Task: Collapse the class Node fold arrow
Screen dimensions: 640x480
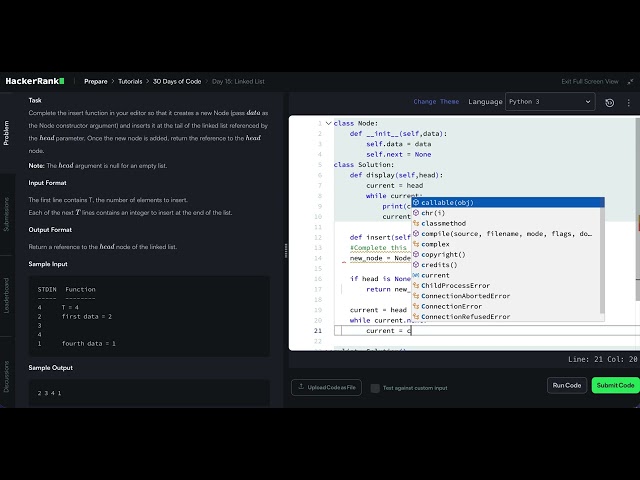Action: pyautogui.click(x=328, y=123)
